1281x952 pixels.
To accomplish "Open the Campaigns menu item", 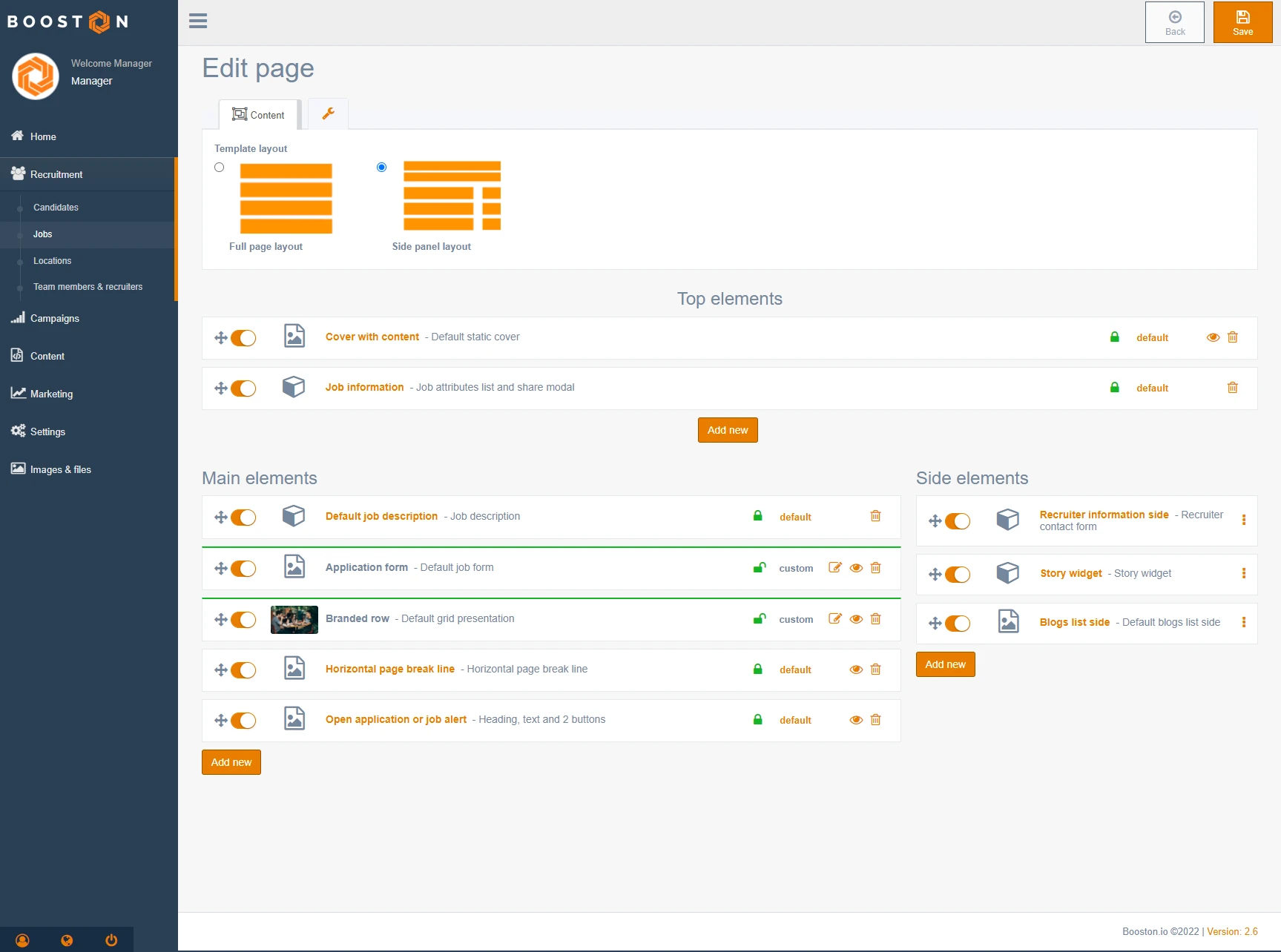I will tap(55, 318).
